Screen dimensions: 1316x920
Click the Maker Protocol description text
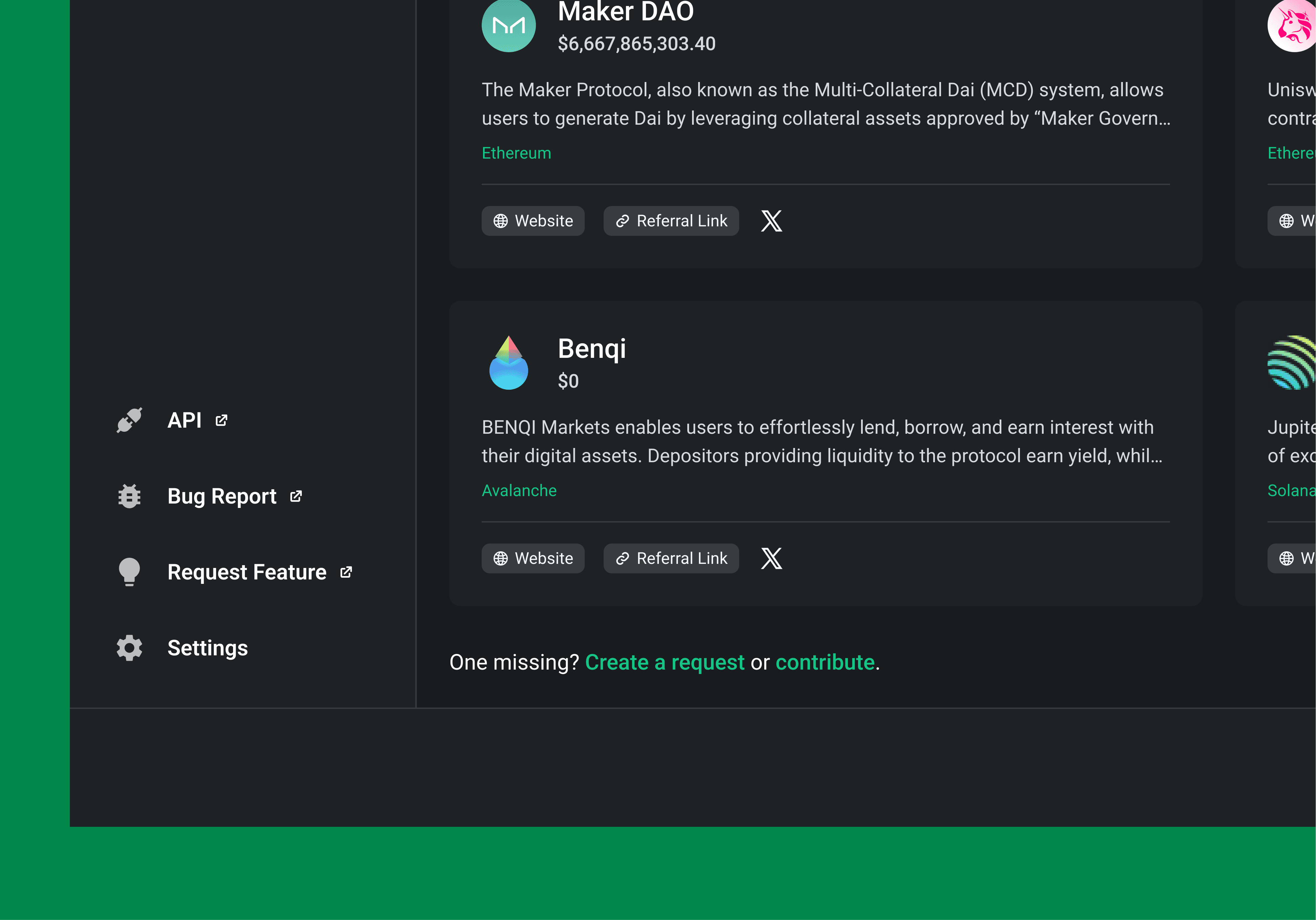tap(826, 104)
